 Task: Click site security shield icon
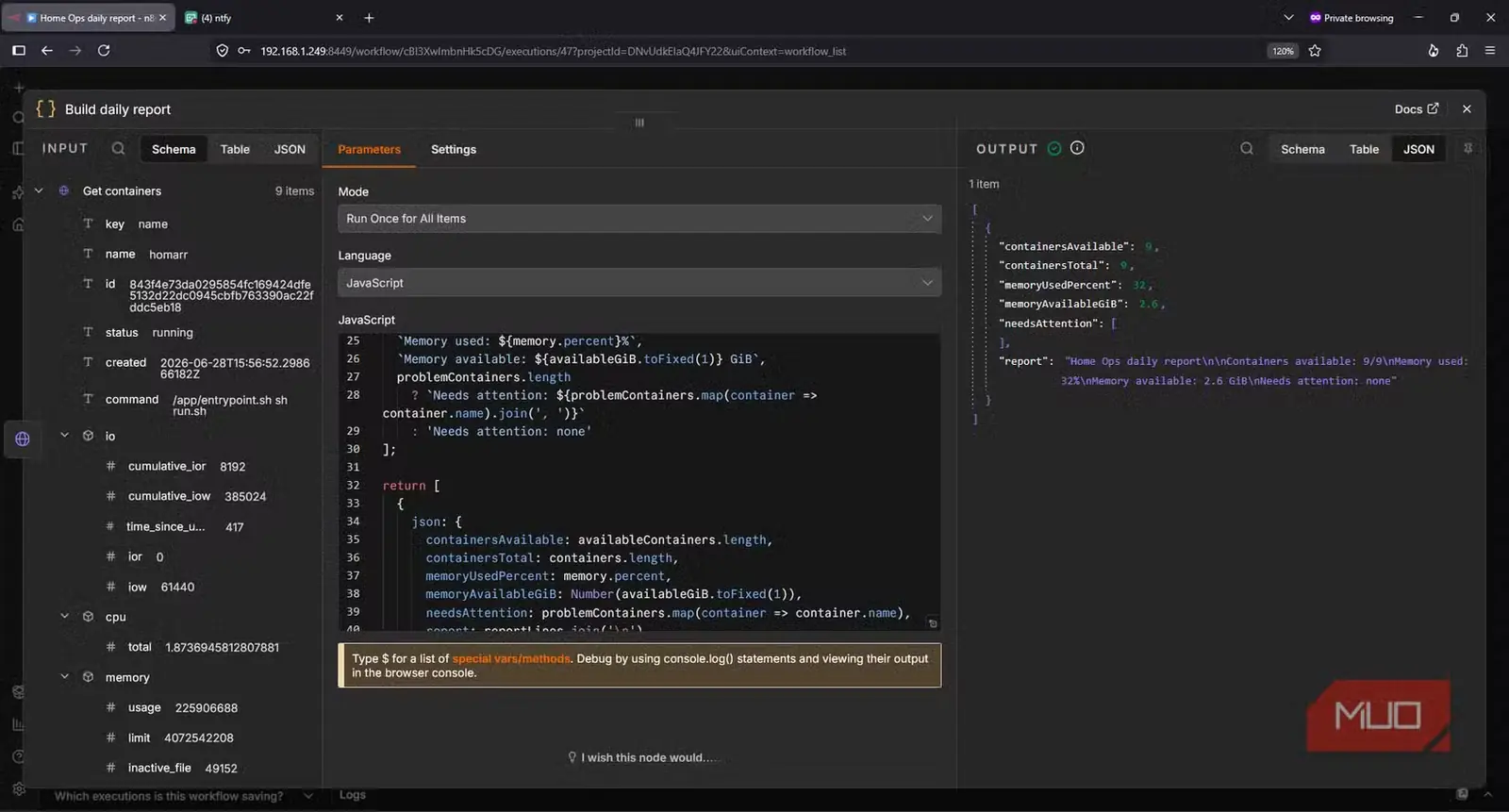(223, 51)
